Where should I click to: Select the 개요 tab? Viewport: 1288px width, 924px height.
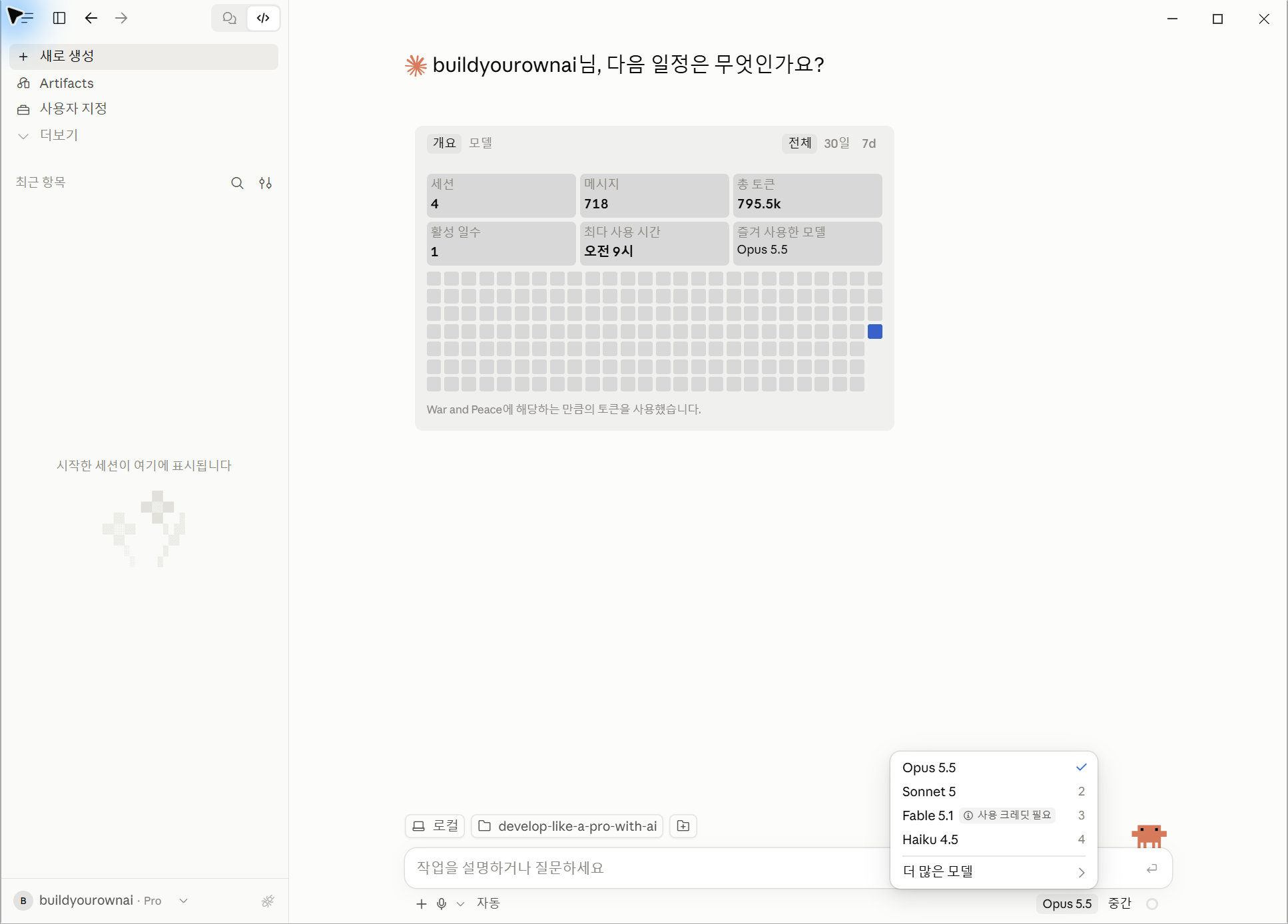coord(444,143)
